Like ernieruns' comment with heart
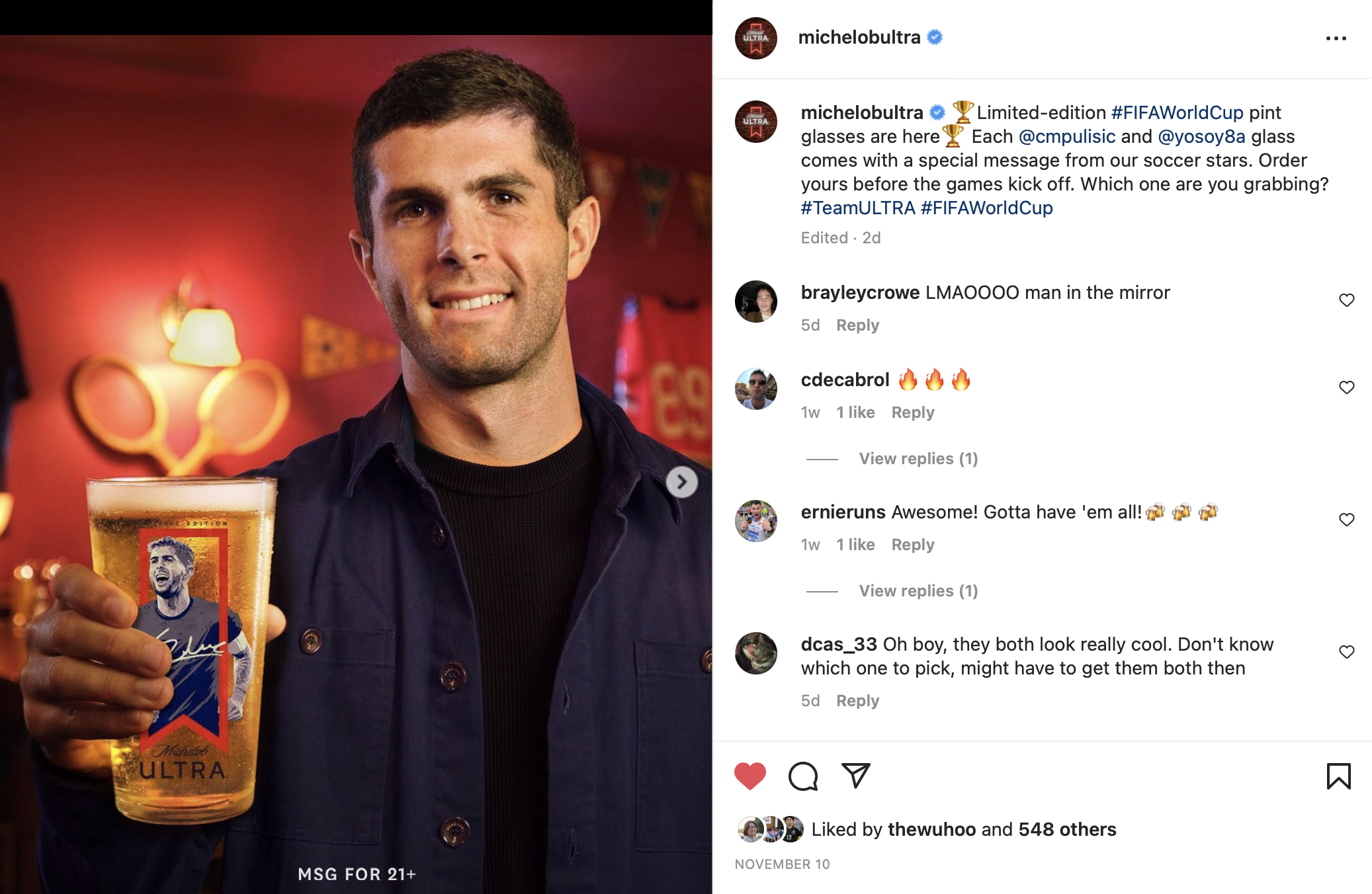This screenshot has width=1372, height=894. [x=1346, y=520]
